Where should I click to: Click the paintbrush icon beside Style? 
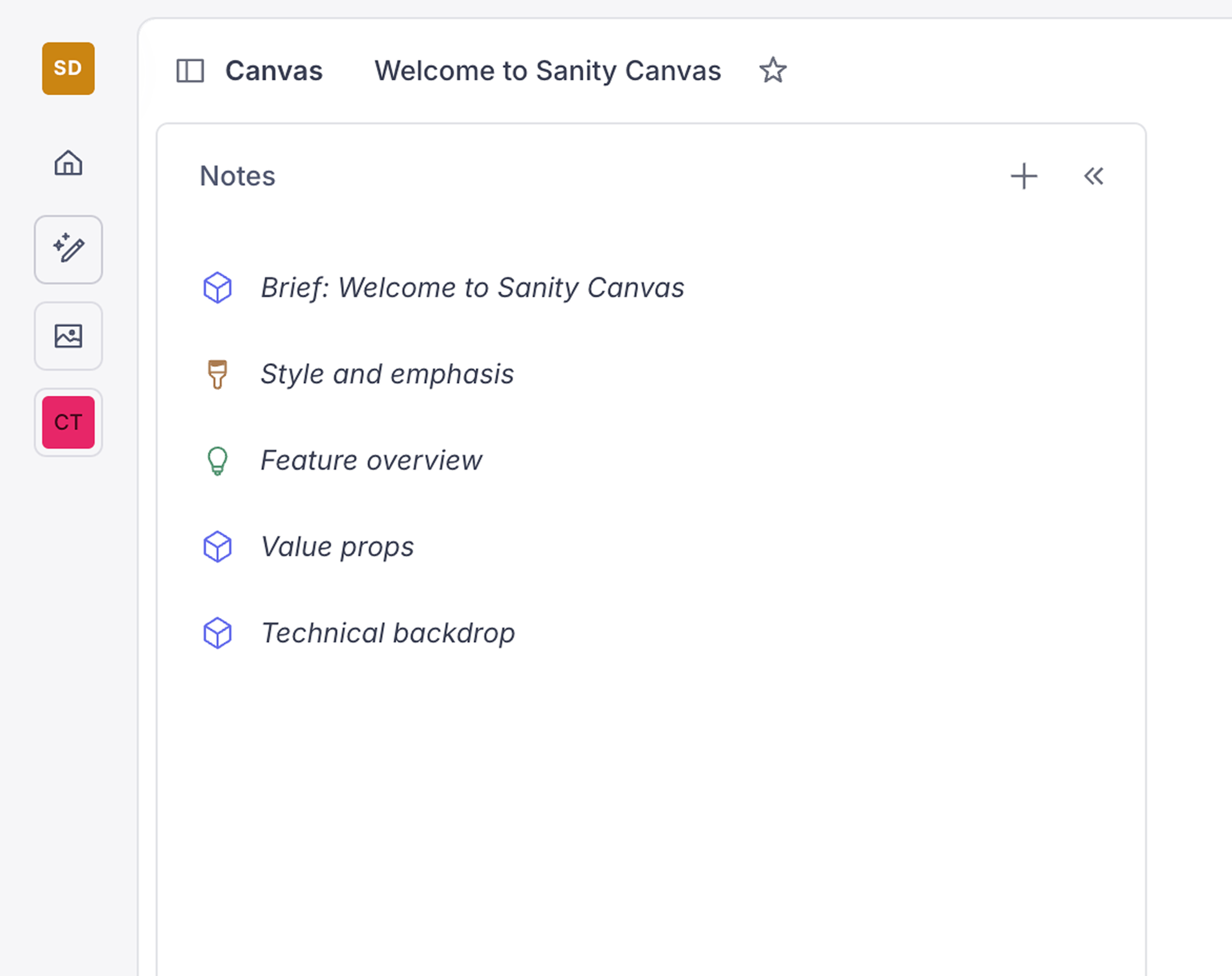[x=217, y=374]
